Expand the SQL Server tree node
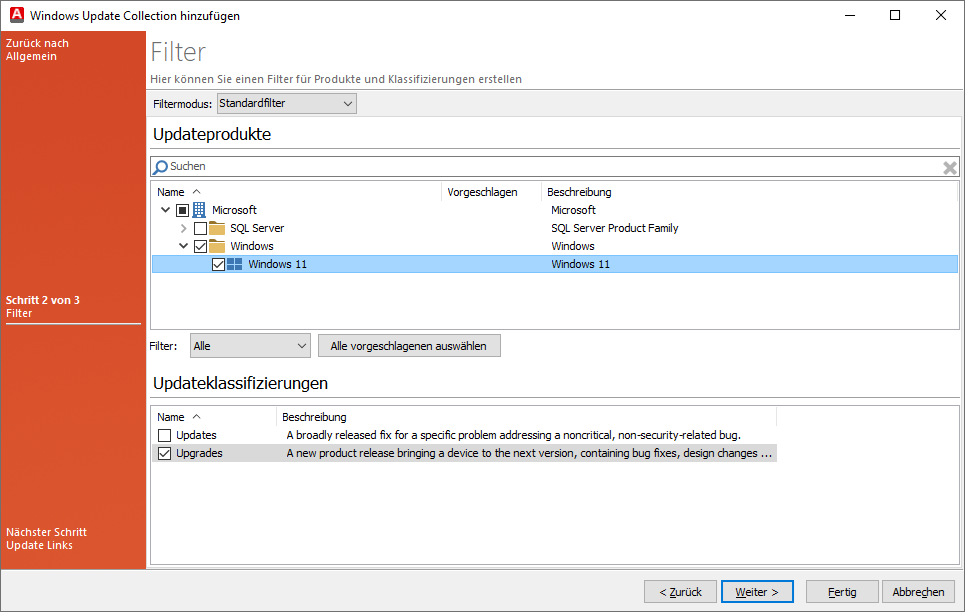Image resolution: width=965 pixels, height=612 pixels. click(183, 228)
